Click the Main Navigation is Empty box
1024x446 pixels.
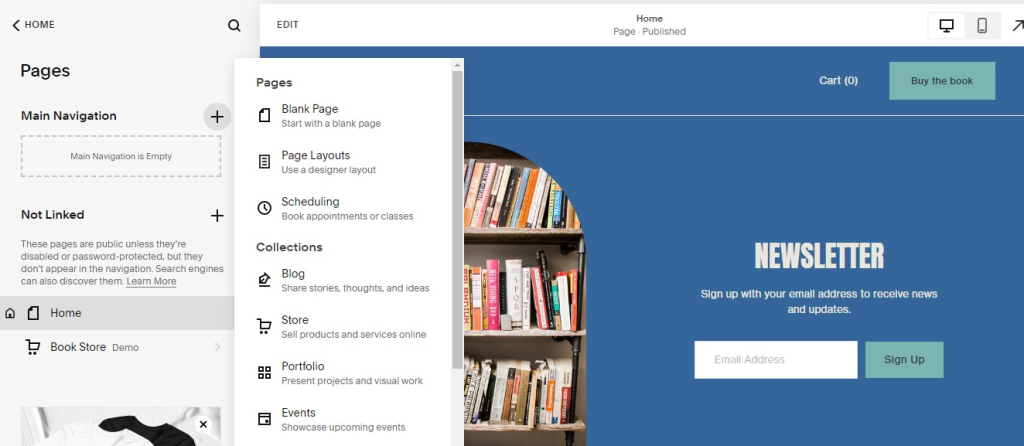pyautogui.click(x=121, y=157)
